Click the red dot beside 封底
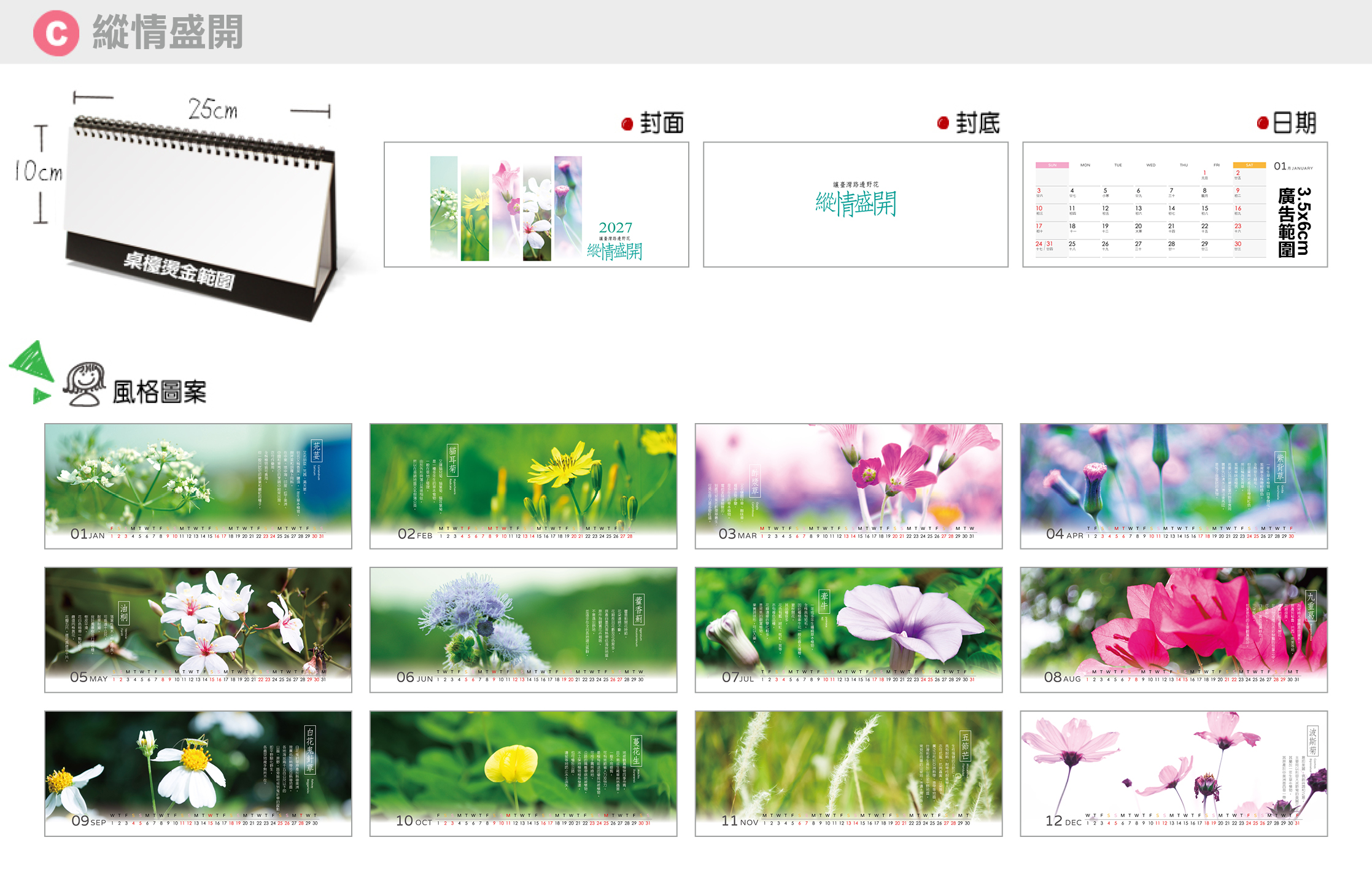The height and width of the screenshot is (875, 1372). [943, 123]
